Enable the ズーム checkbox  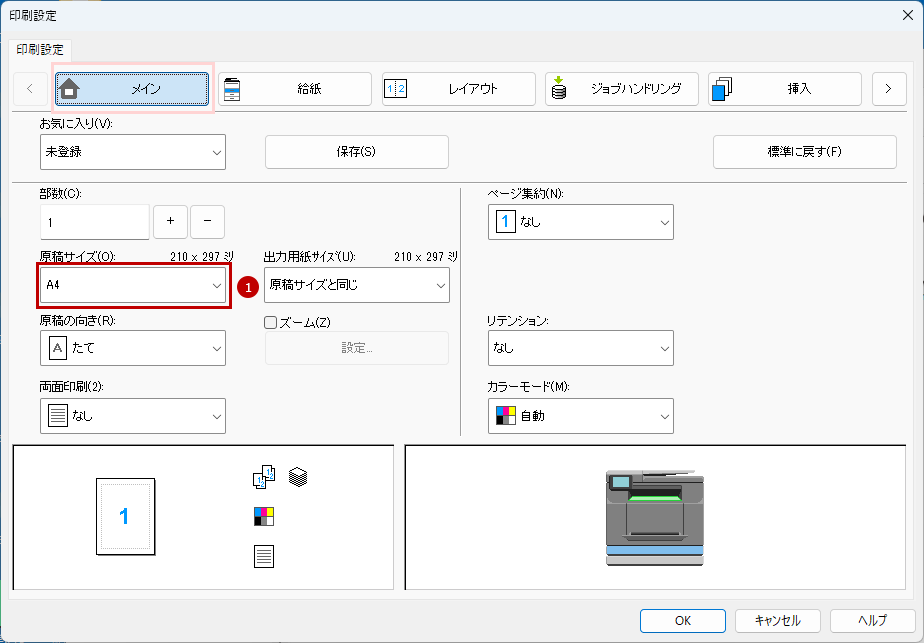click(270, 322)
